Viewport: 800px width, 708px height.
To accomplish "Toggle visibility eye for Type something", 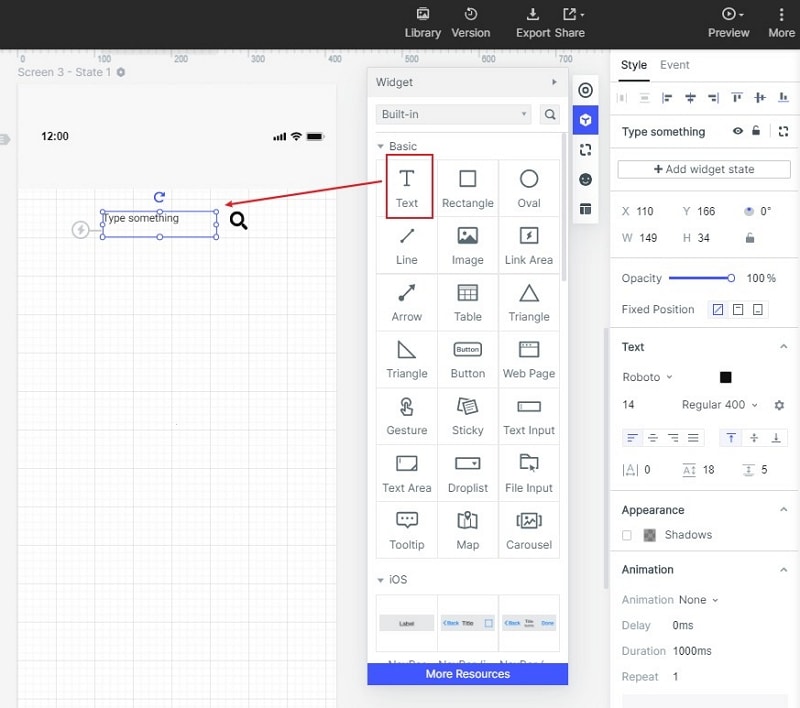I will pos(737,131).
